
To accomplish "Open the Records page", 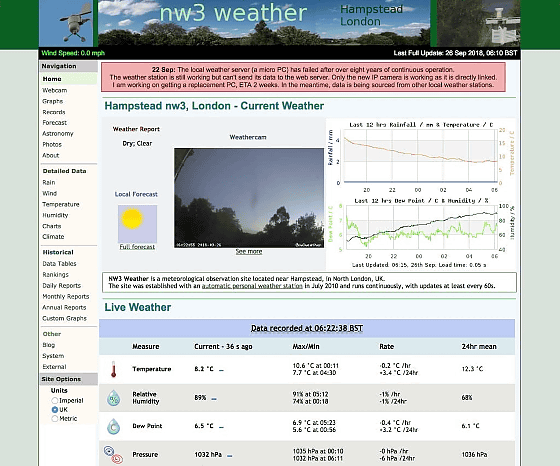I will click(x=54, y=112).
